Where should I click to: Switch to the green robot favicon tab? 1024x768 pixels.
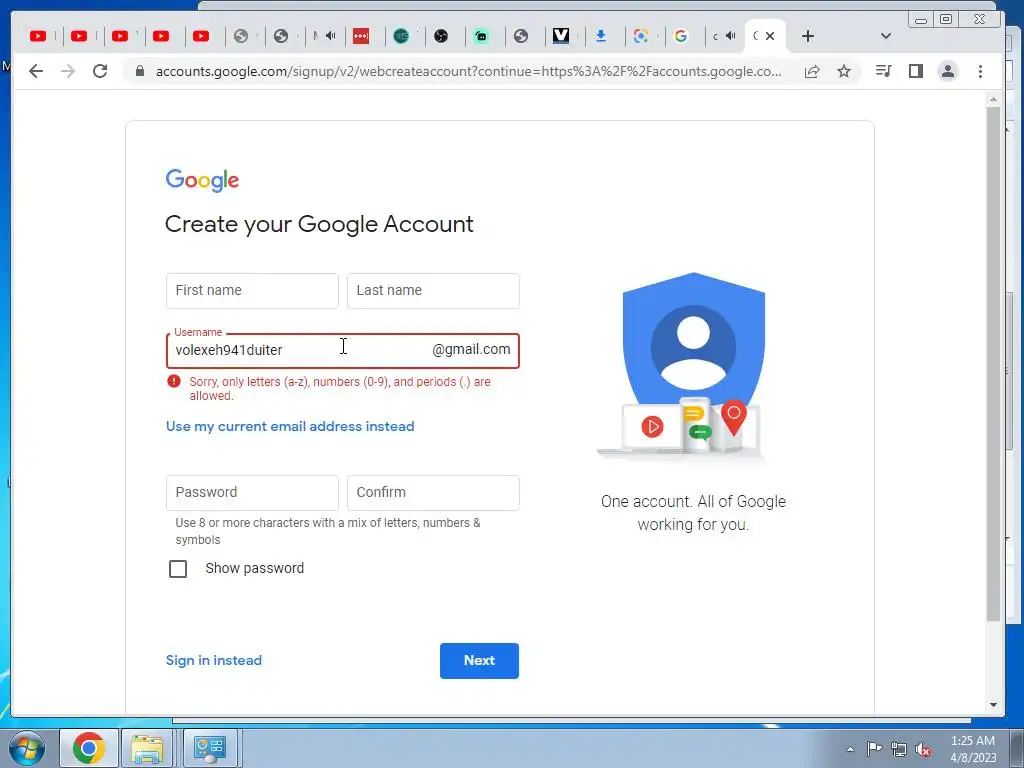tap(481, 36)
